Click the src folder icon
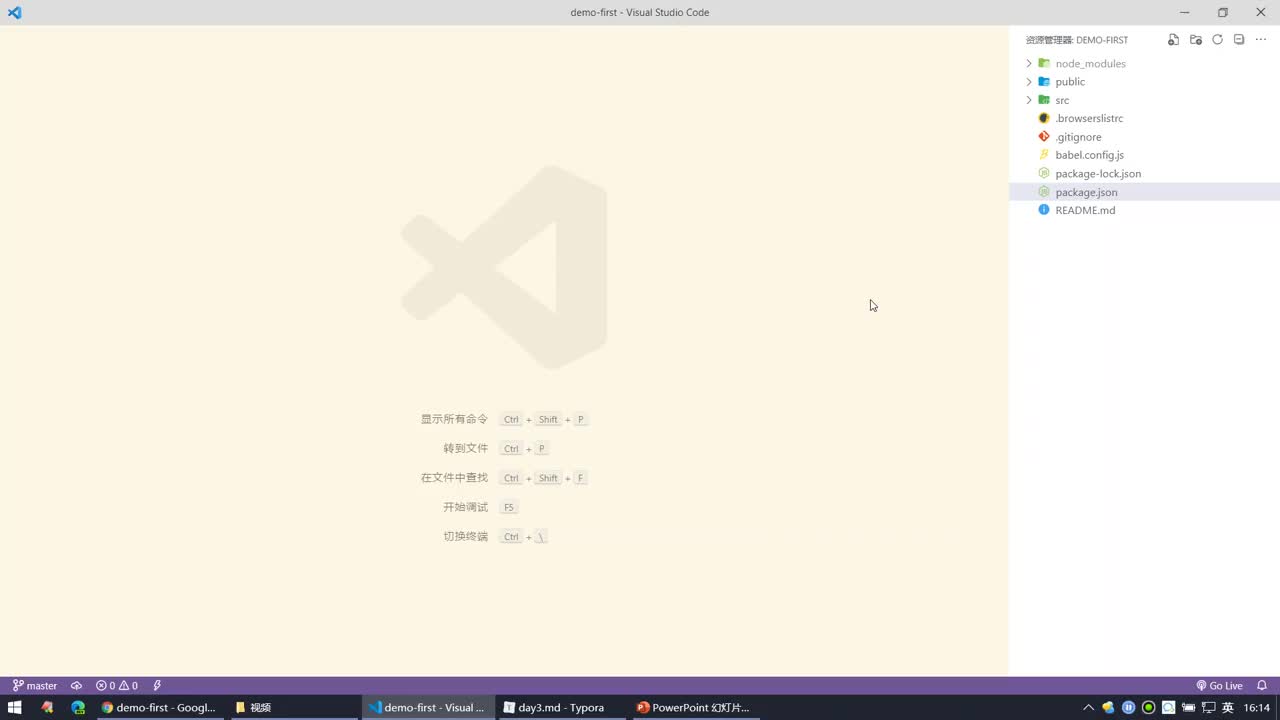The image size is (1280, 720). point(1044,100)
